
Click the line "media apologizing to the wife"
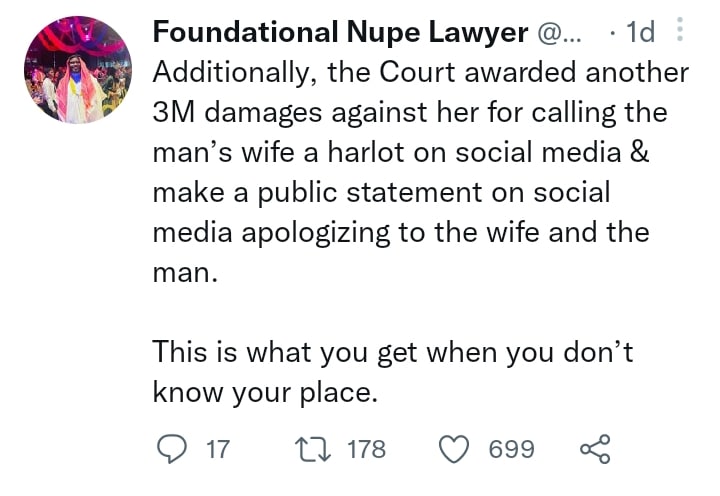[x=400, y=232]
